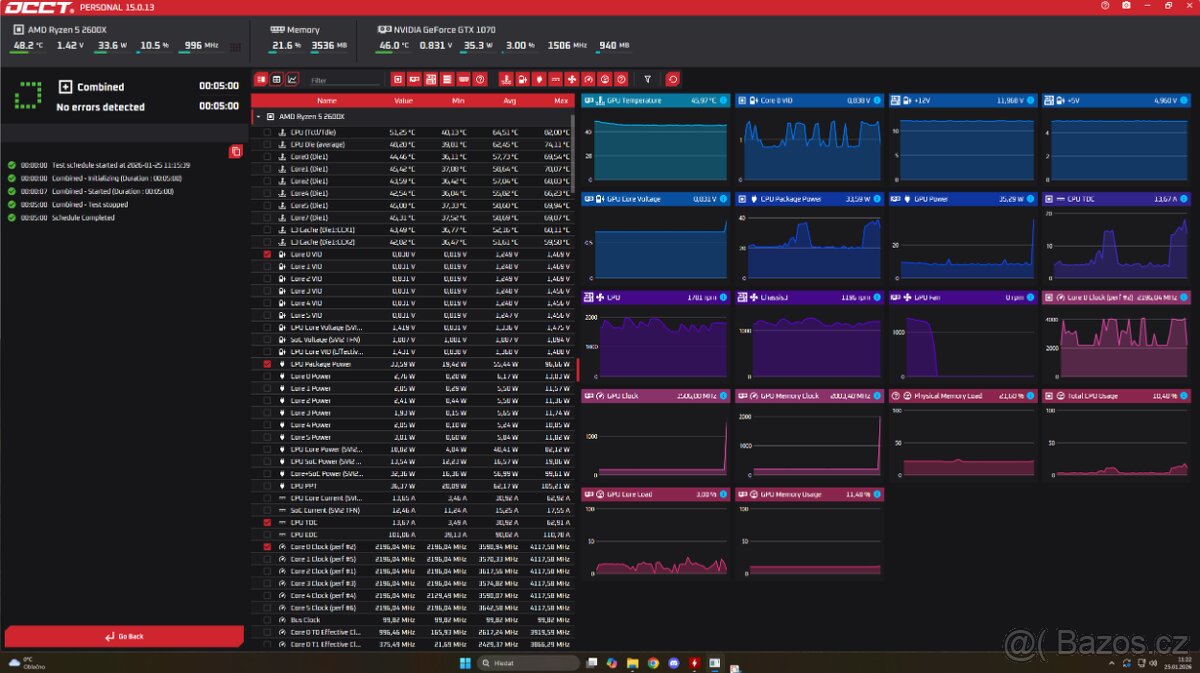Open the Windows Start menu
Image resolution: width=1200 pixels, height=673 pixels.
(462, 663)
